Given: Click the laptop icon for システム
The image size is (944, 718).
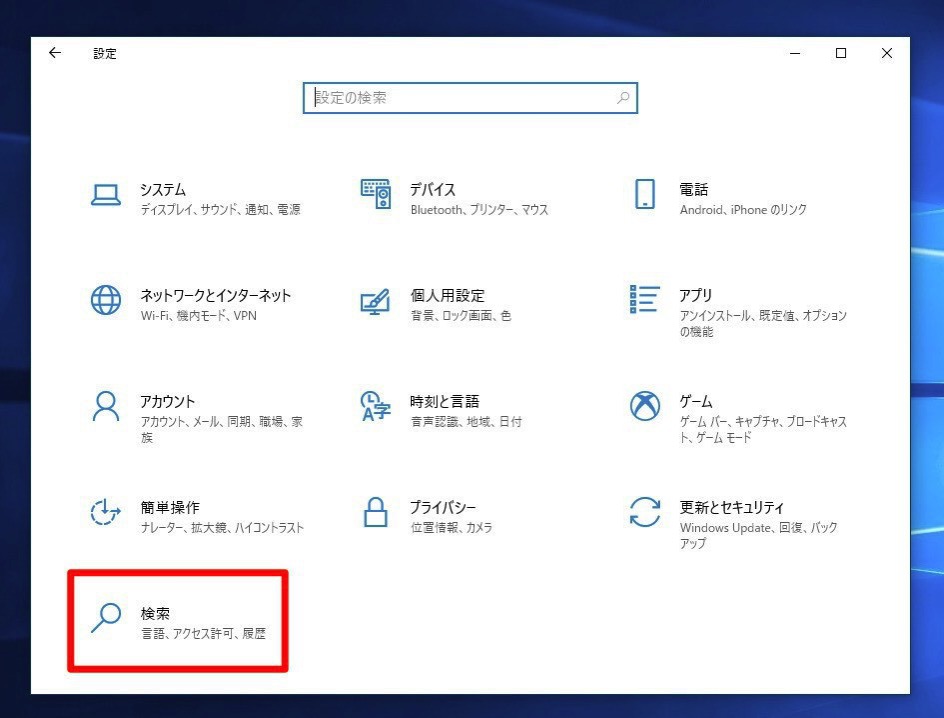Looking at the screenshot, I should point(106,195).
